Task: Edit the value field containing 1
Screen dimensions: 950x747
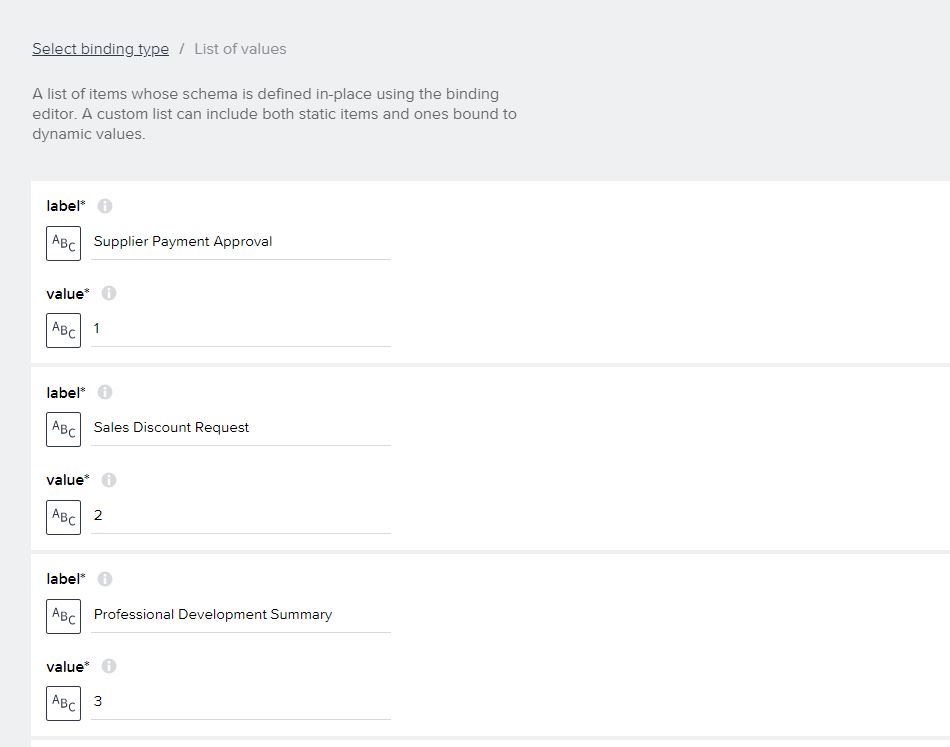Action: (241, 330)
